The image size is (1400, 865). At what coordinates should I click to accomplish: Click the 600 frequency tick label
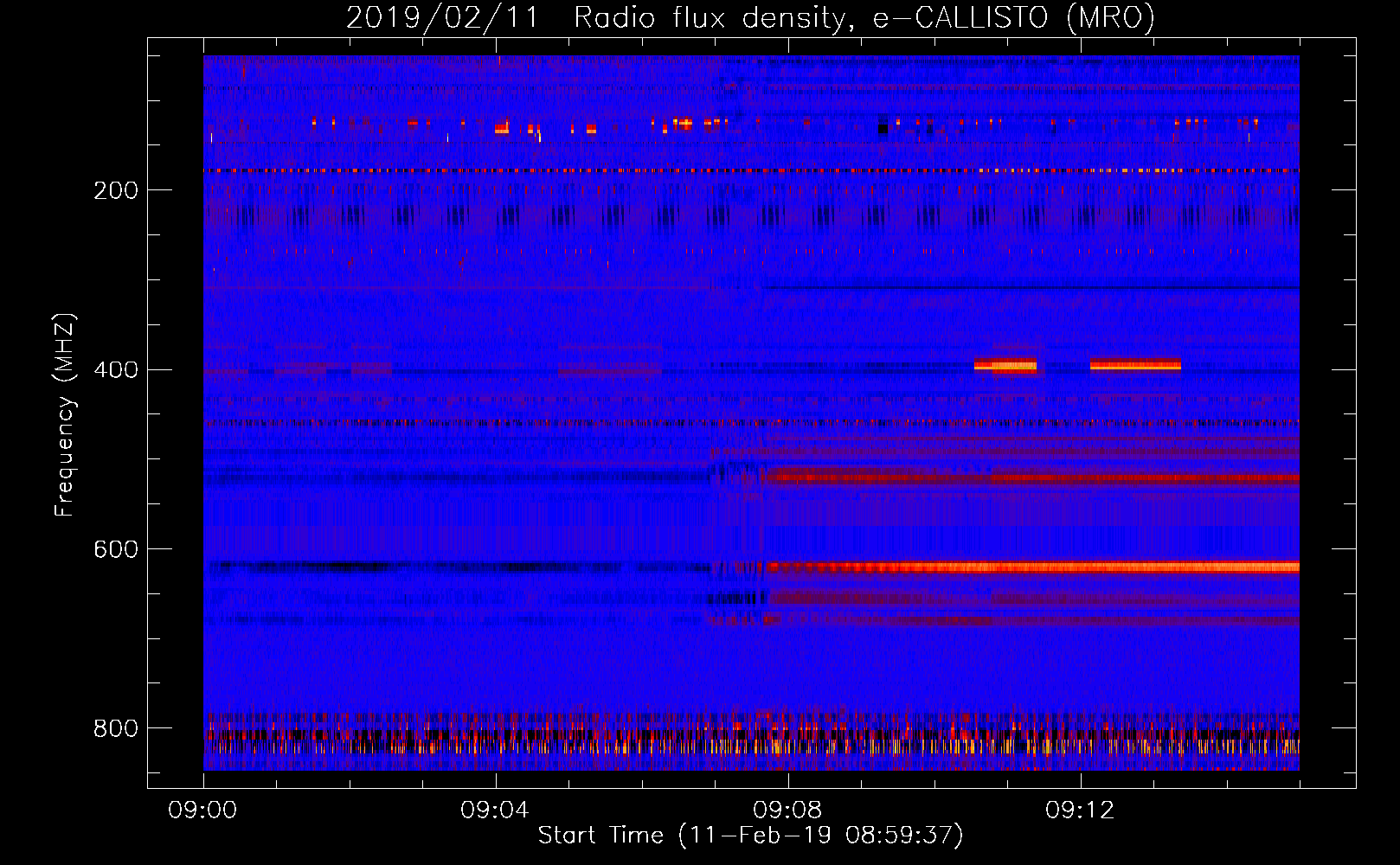tap(116, 549)
